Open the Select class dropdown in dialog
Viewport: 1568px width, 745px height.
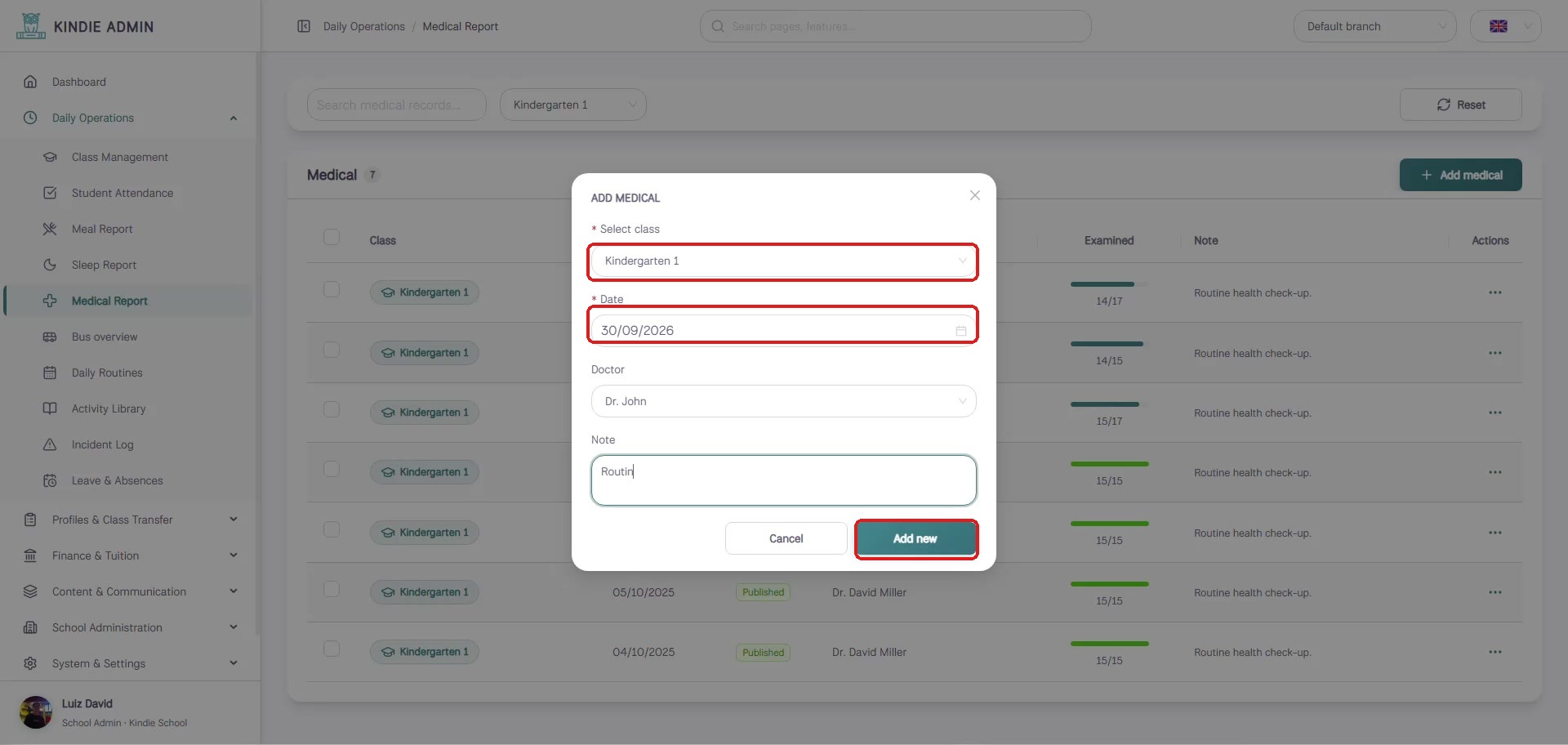pyautogui.click(x=783, y=261)
